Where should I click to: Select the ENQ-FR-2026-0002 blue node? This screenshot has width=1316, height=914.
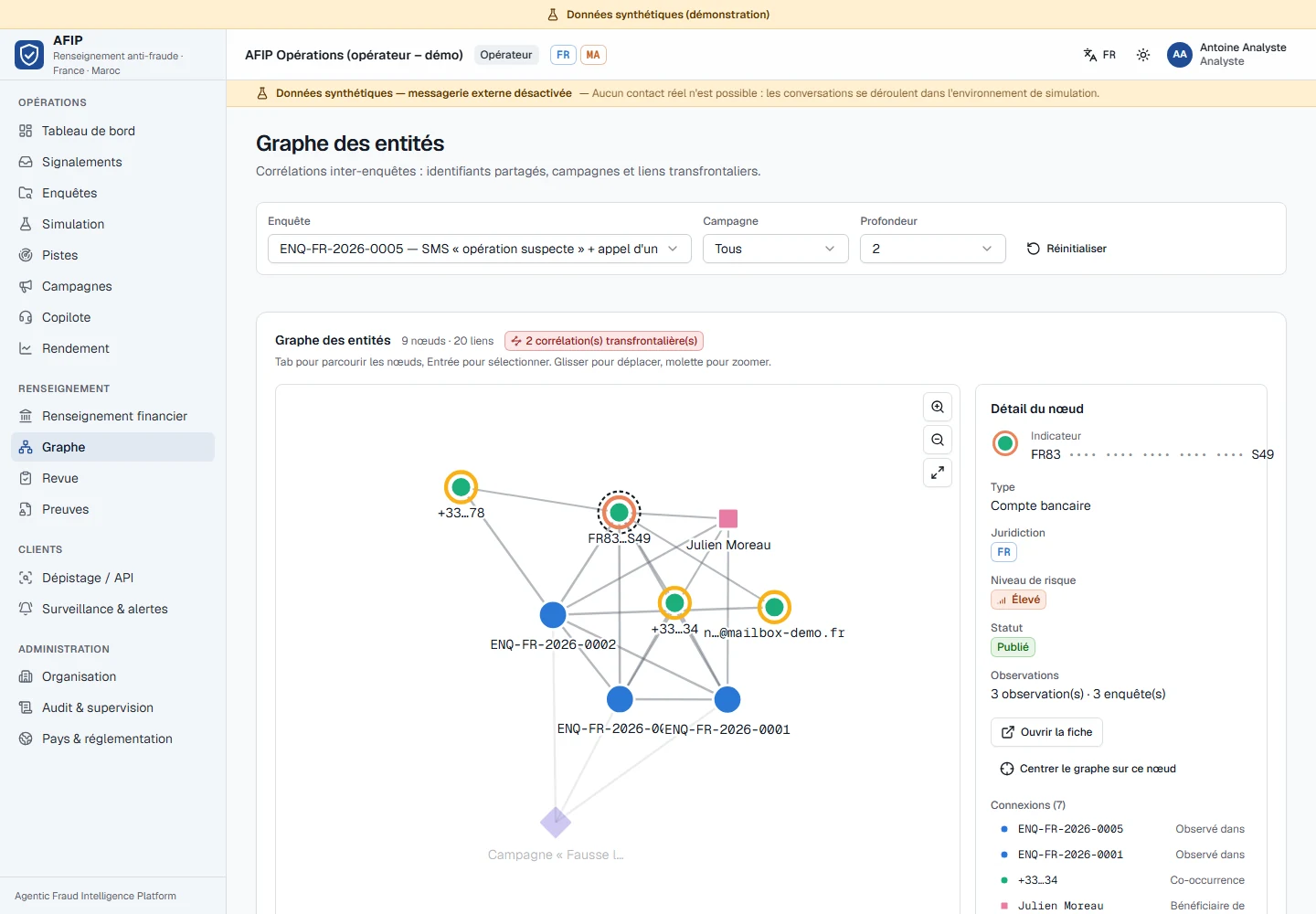coord(553,615)
